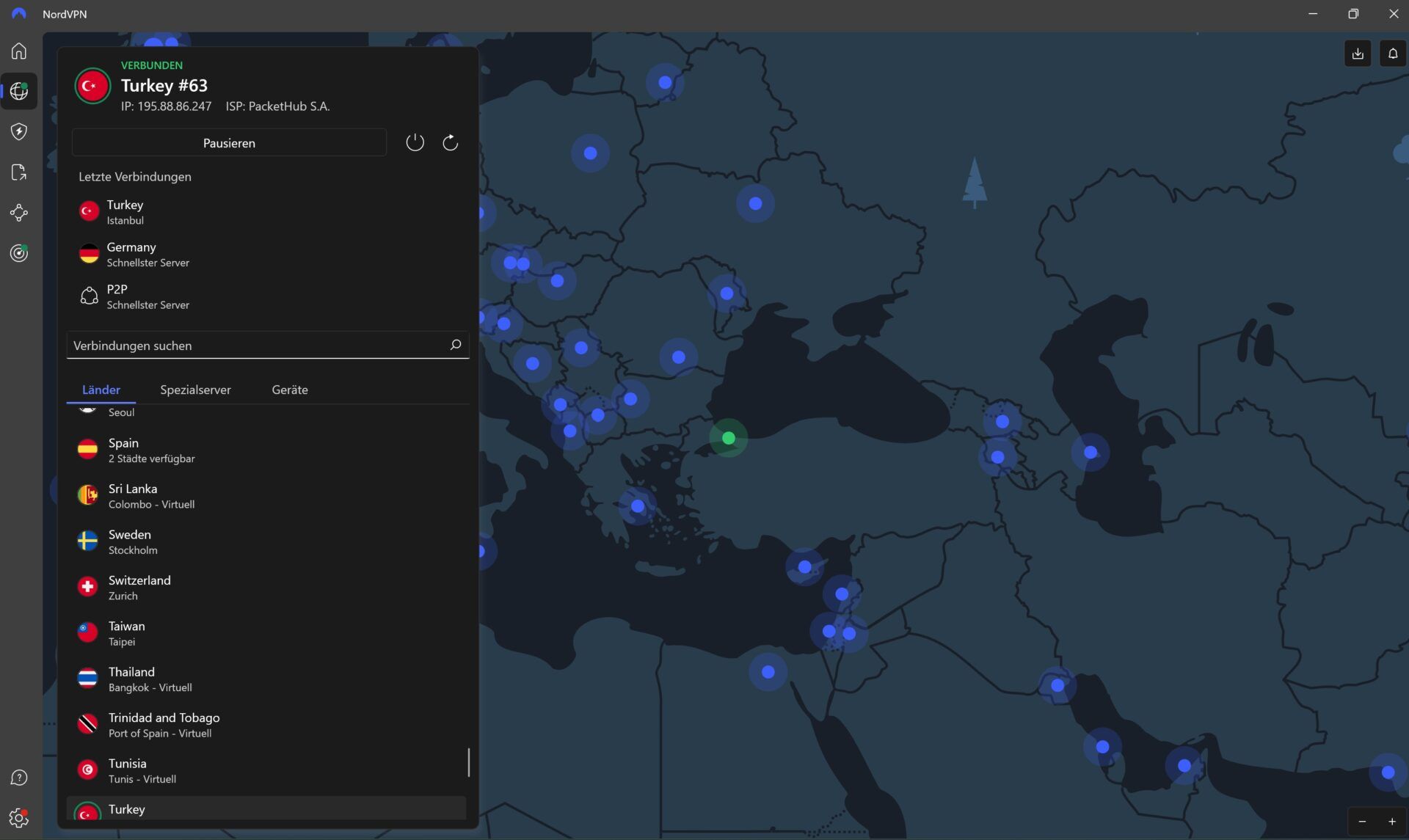Viewport: 1409px width, 840px height.
Task: Click the Turkey flag in connection header
Action: point(92,86)
